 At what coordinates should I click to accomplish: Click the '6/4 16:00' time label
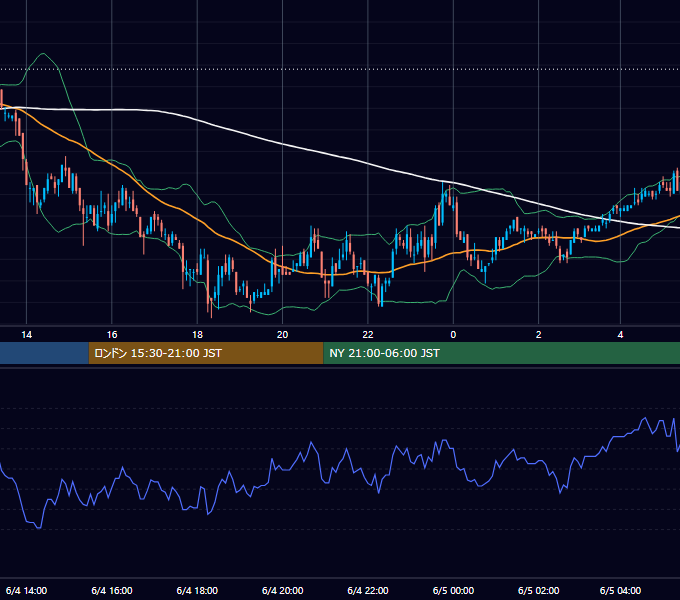pos(112,590)
